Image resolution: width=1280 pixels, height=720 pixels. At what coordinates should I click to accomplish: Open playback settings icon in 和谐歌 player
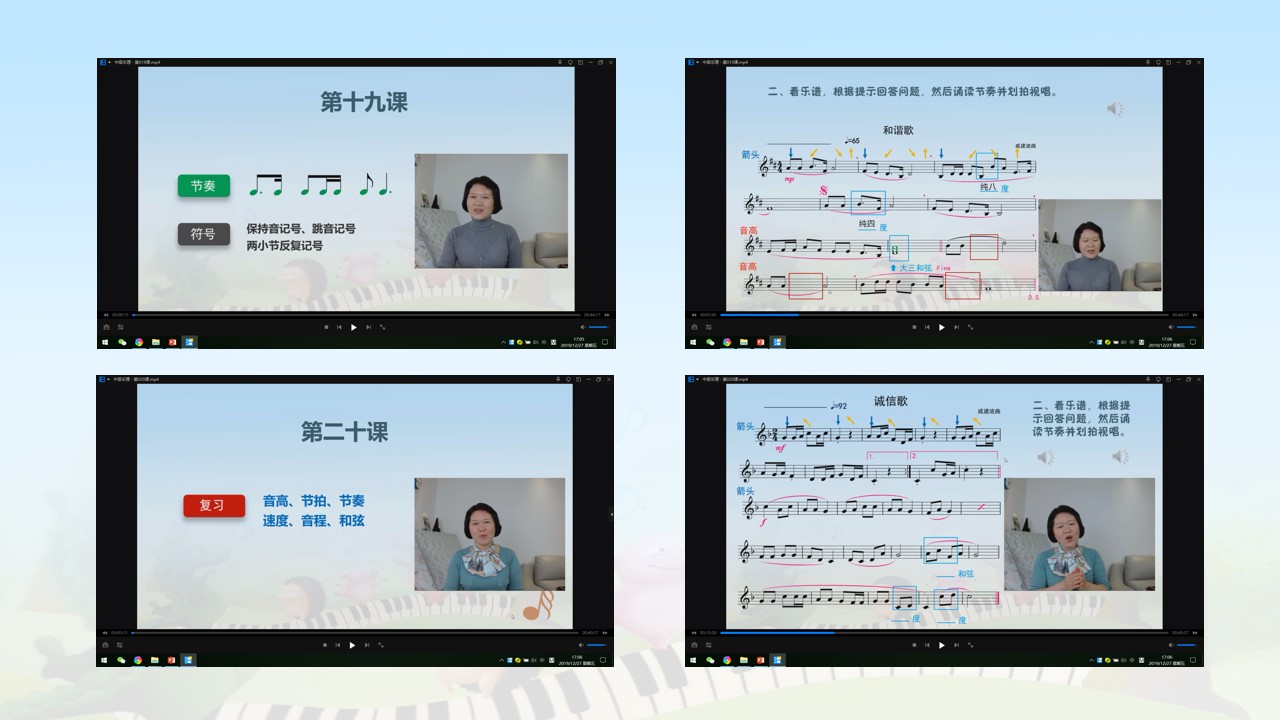click(x=708, y=327)
